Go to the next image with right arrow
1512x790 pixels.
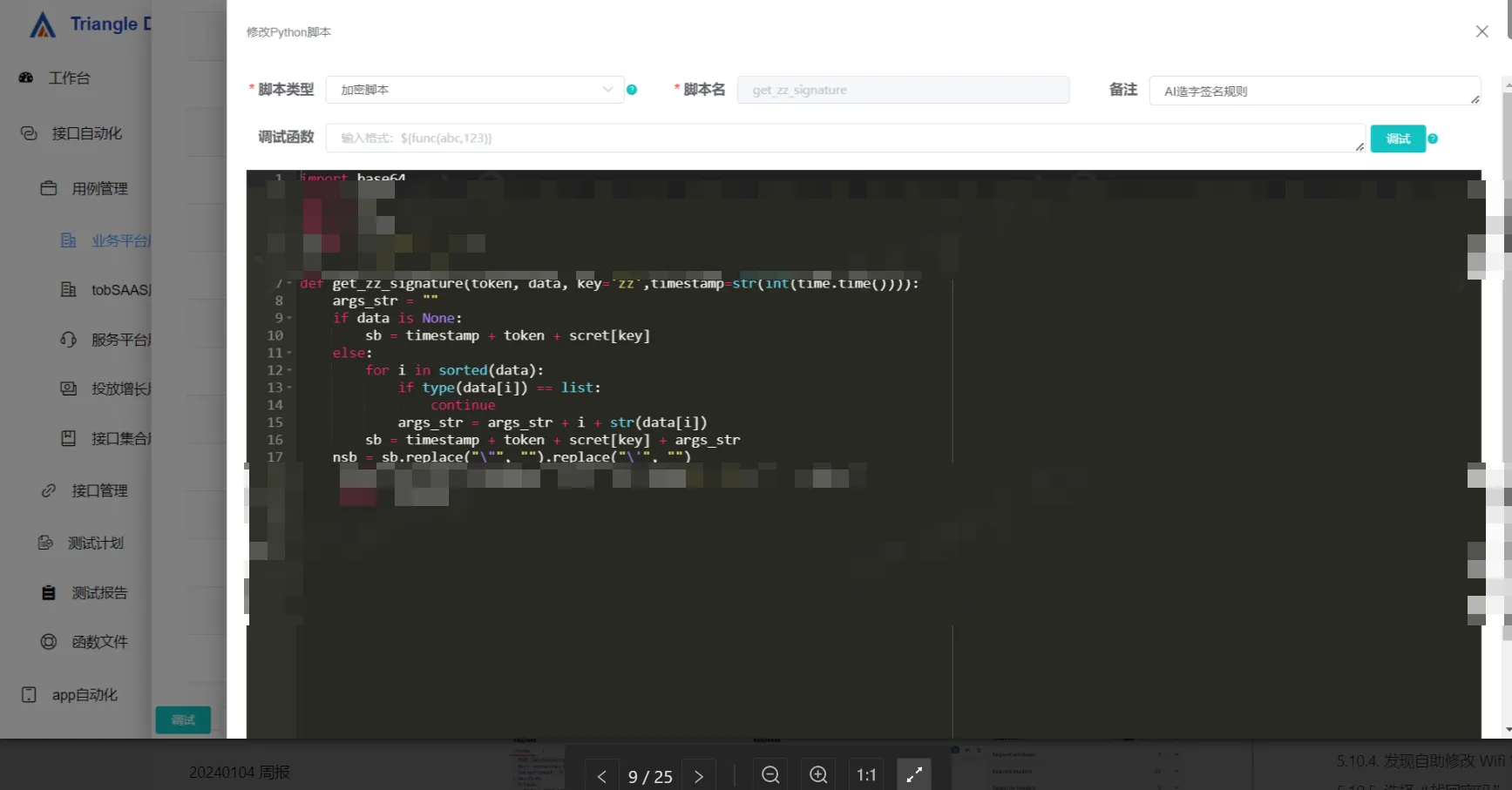699,776
